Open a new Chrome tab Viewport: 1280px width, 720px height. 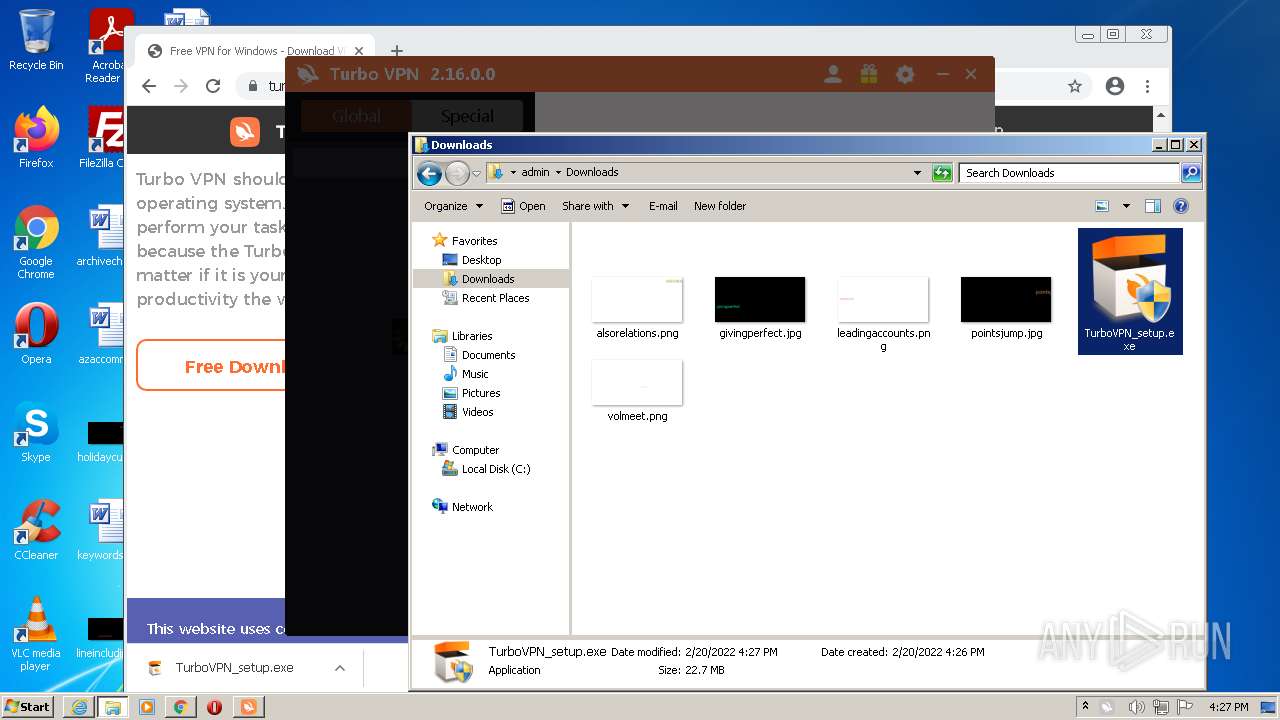[397, 51]
